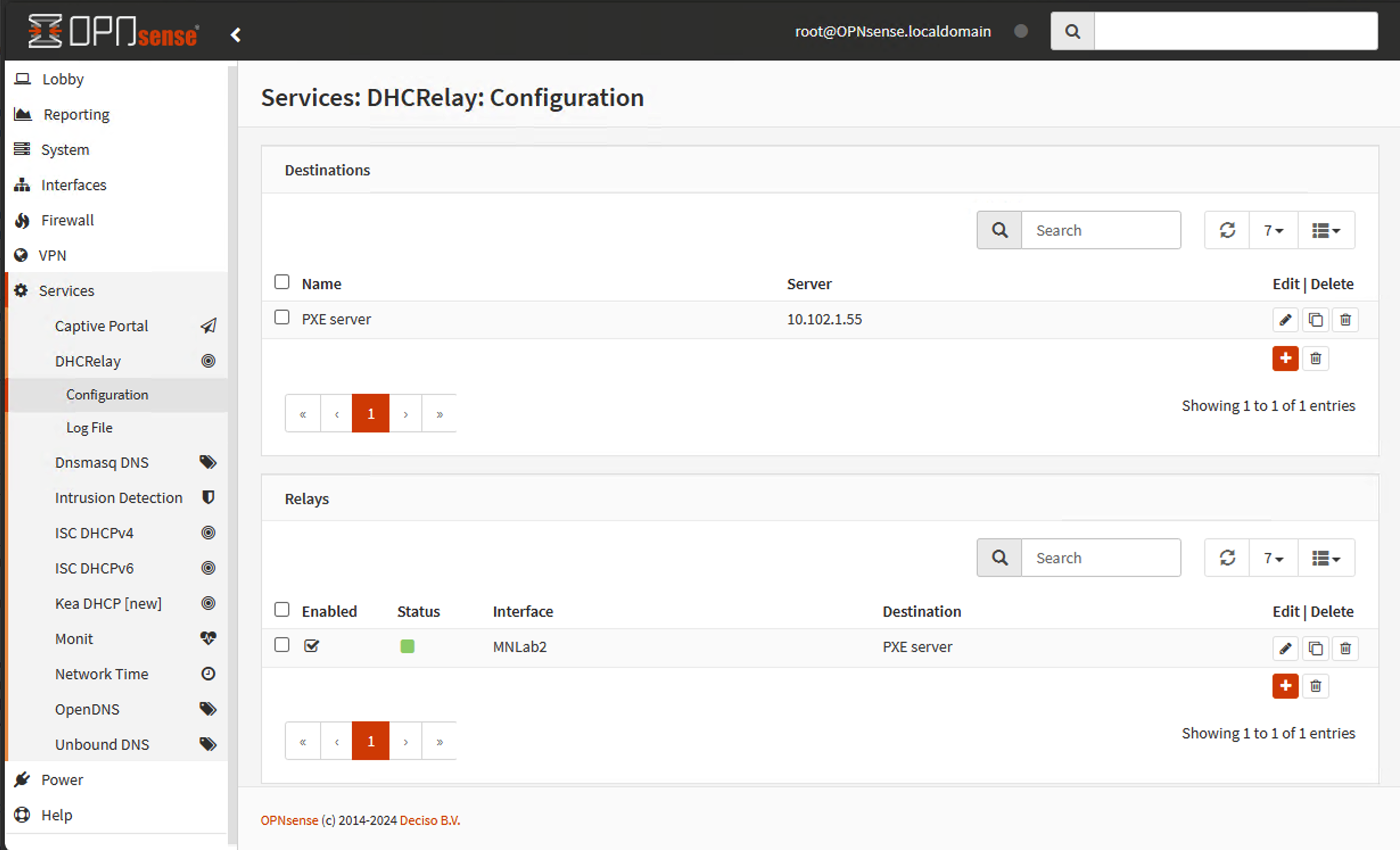
Task: Add a new destination with plus button
Action: [1284, 358]
